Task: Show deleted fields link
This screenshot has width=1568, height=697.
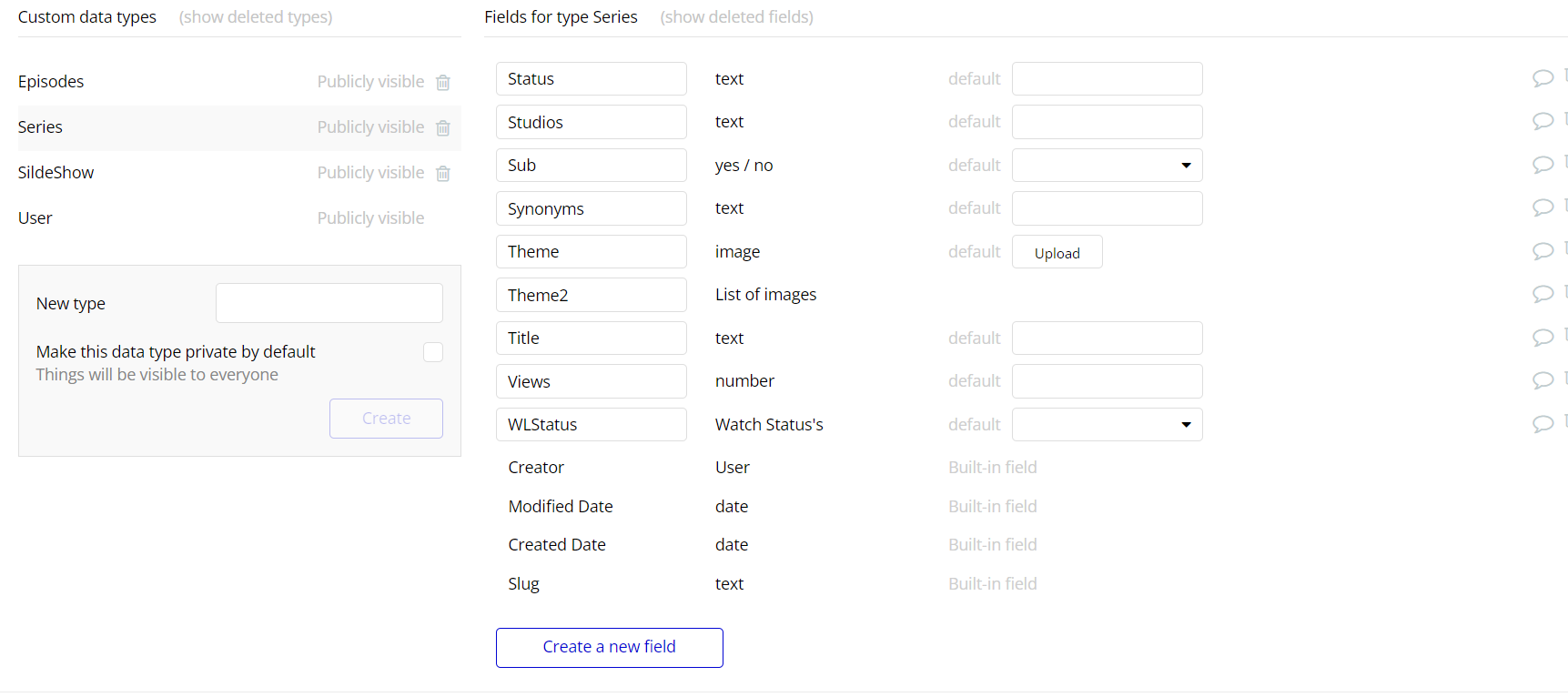Action: tap(737, 17)
